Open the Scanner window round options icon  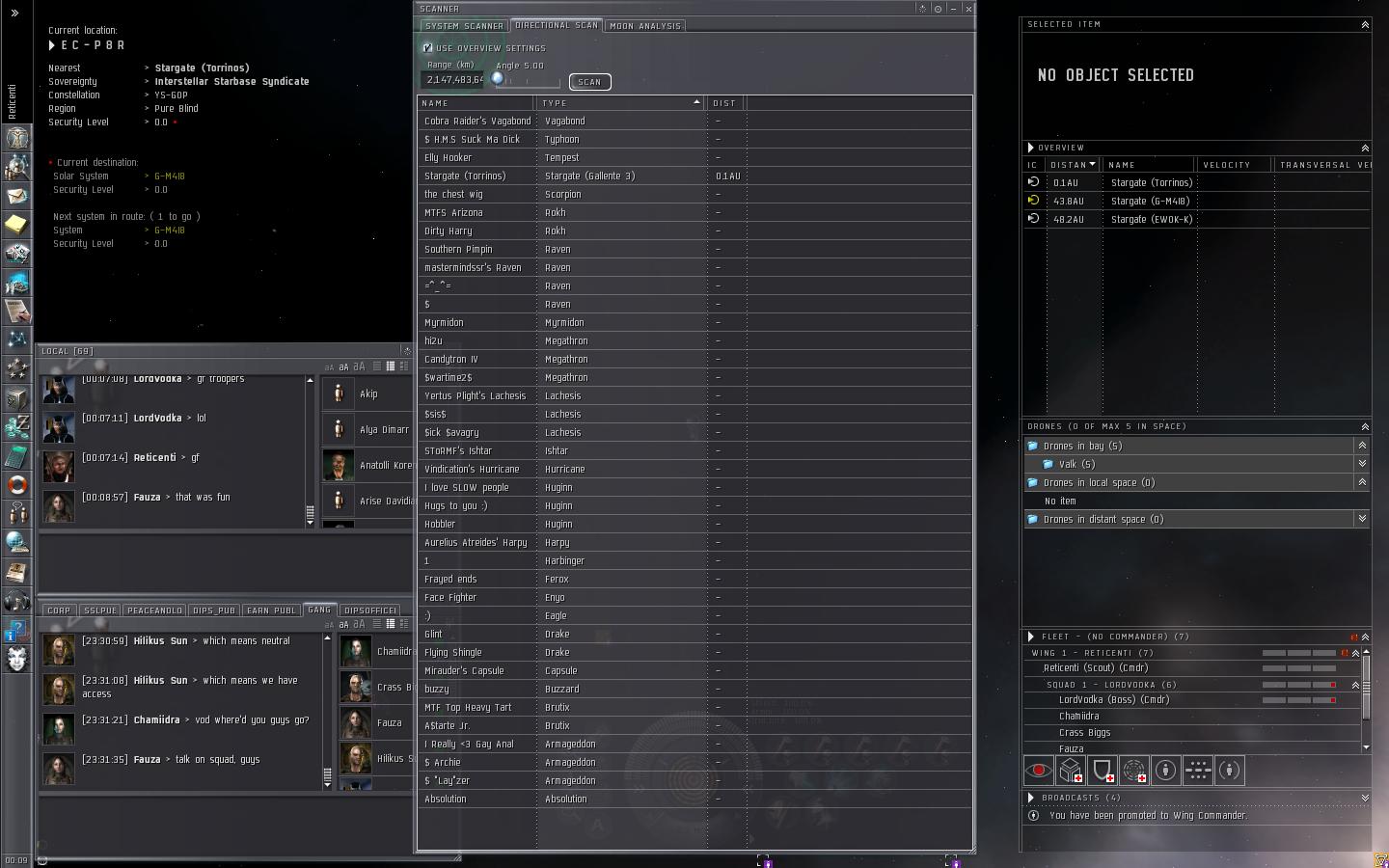click(938, 9)
